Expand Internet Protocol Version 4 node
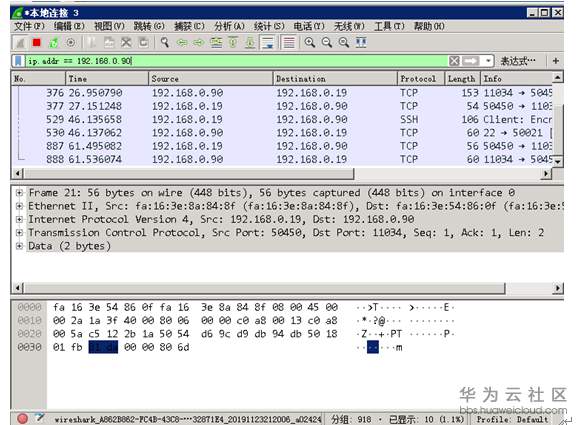 click(x=19, y=219)
